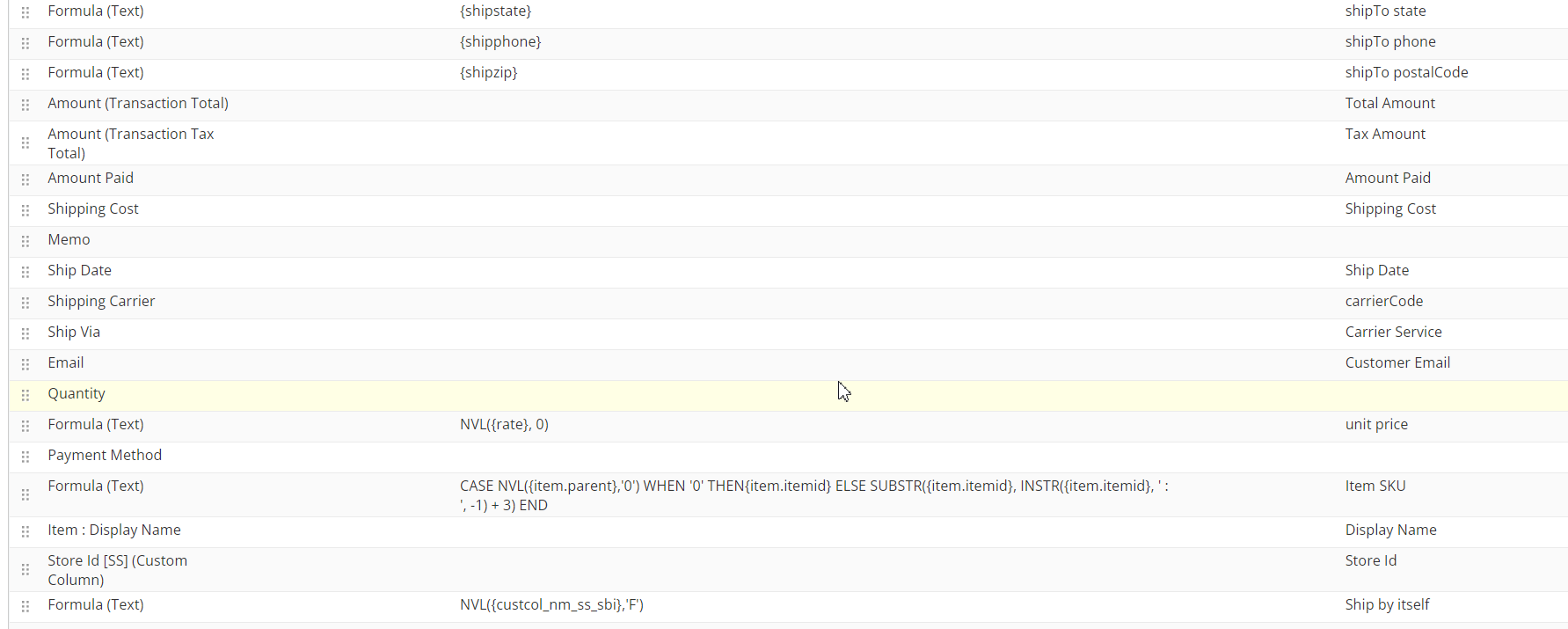Click the drag handle of Item SKU formula row

click(x=26, y=494)
